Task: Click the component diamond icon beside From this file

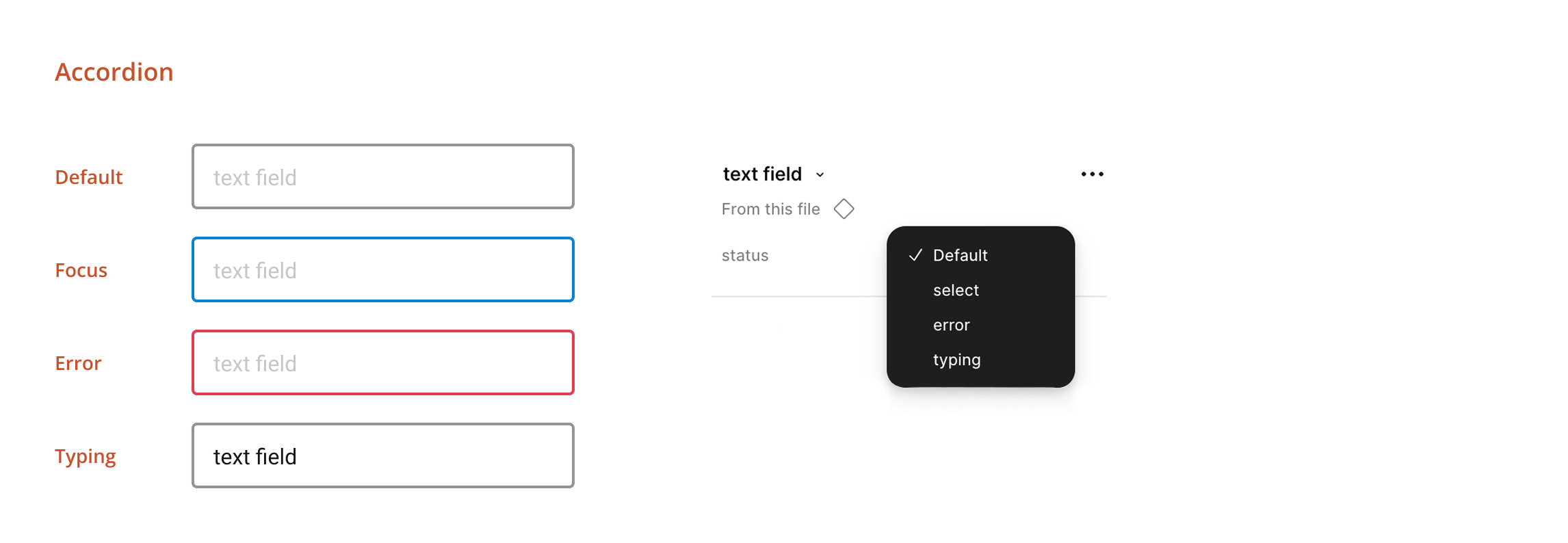Action: 845,209
